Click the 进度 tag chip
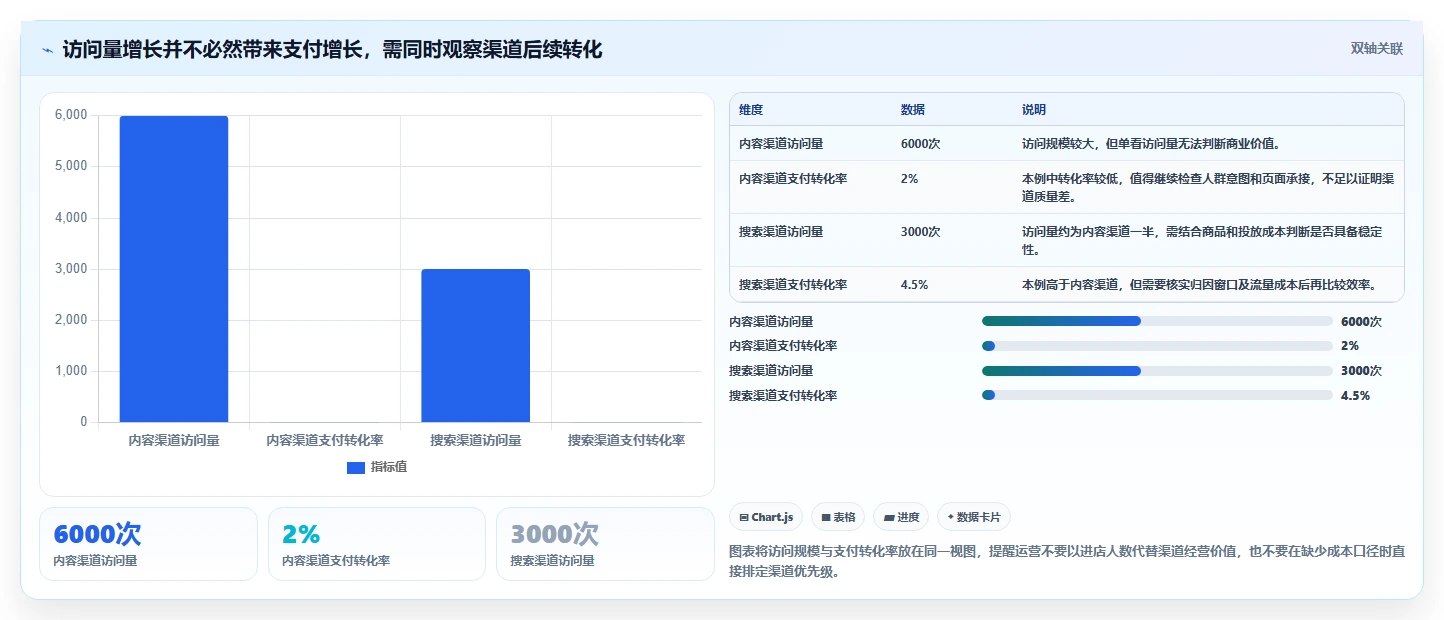Screen dimensions: 1444x620 point(901,517)
